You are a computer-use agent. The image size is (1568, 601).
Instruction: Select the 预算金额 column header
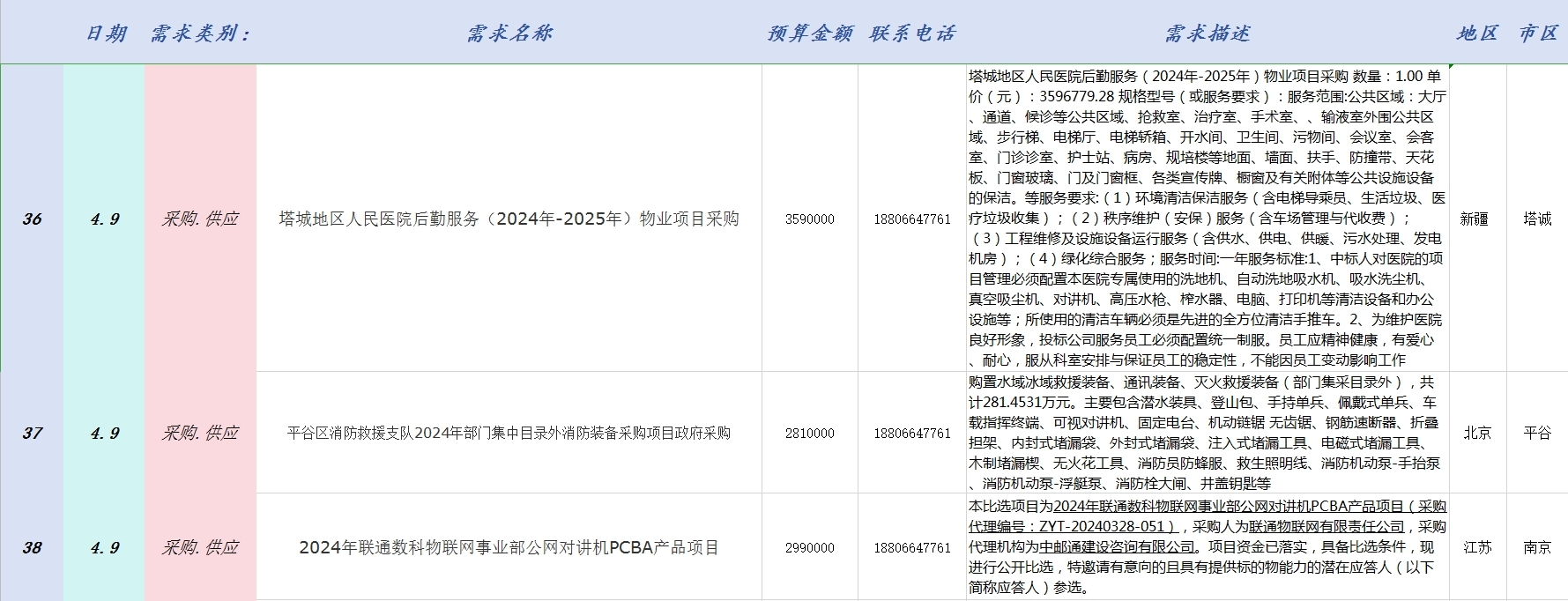click(x=809, y=33)
